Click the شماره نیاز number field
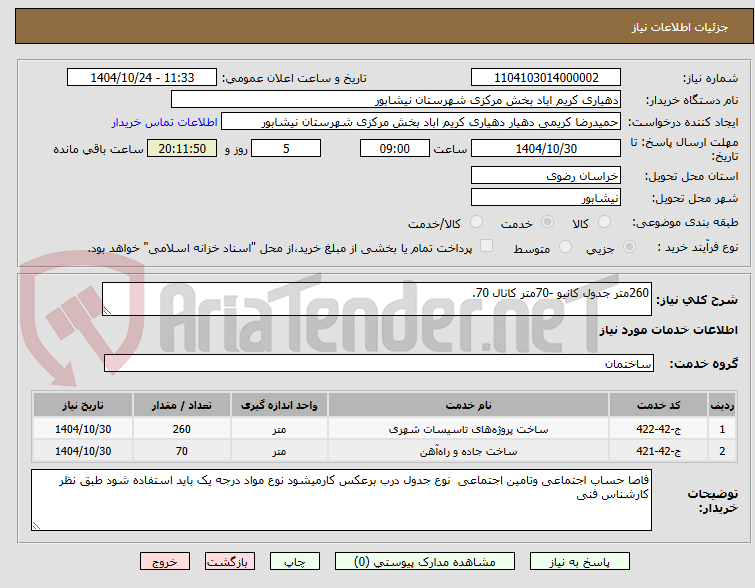The height and width of the screenshot is (588, 755). click(546, 78)
